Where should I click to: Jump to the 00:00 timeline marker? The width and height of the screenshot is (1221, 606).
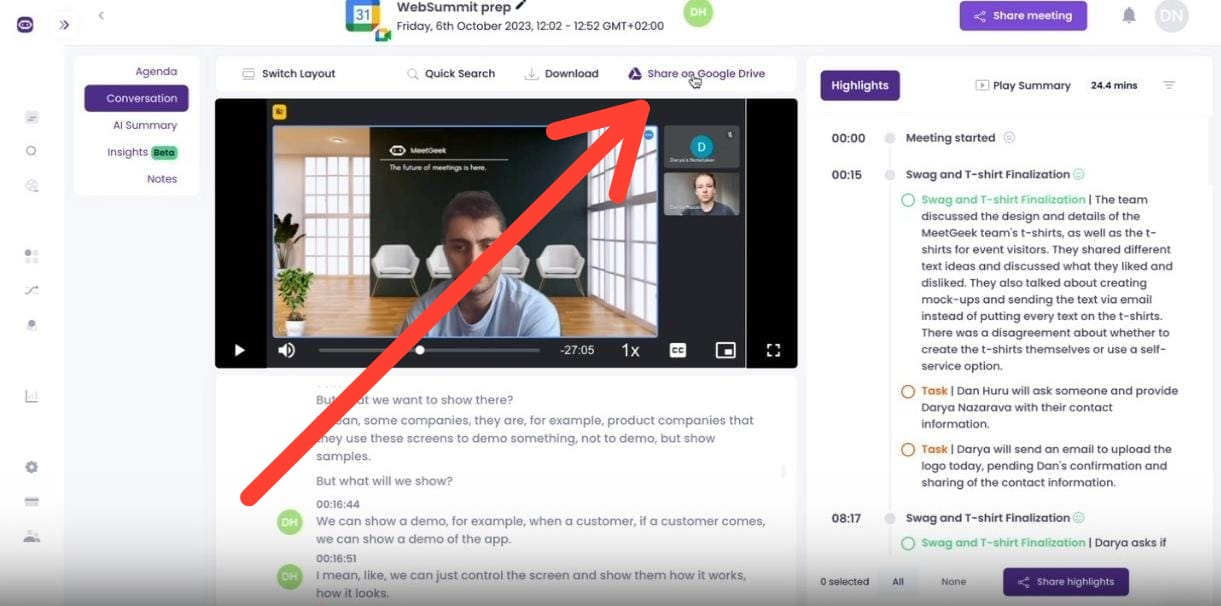889,139
